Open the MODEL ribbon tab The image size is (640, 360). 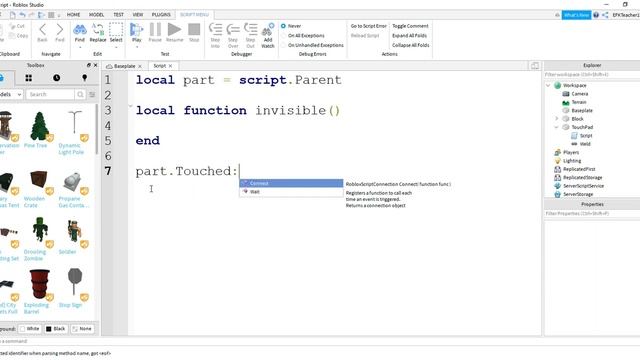tap(97, 15)
